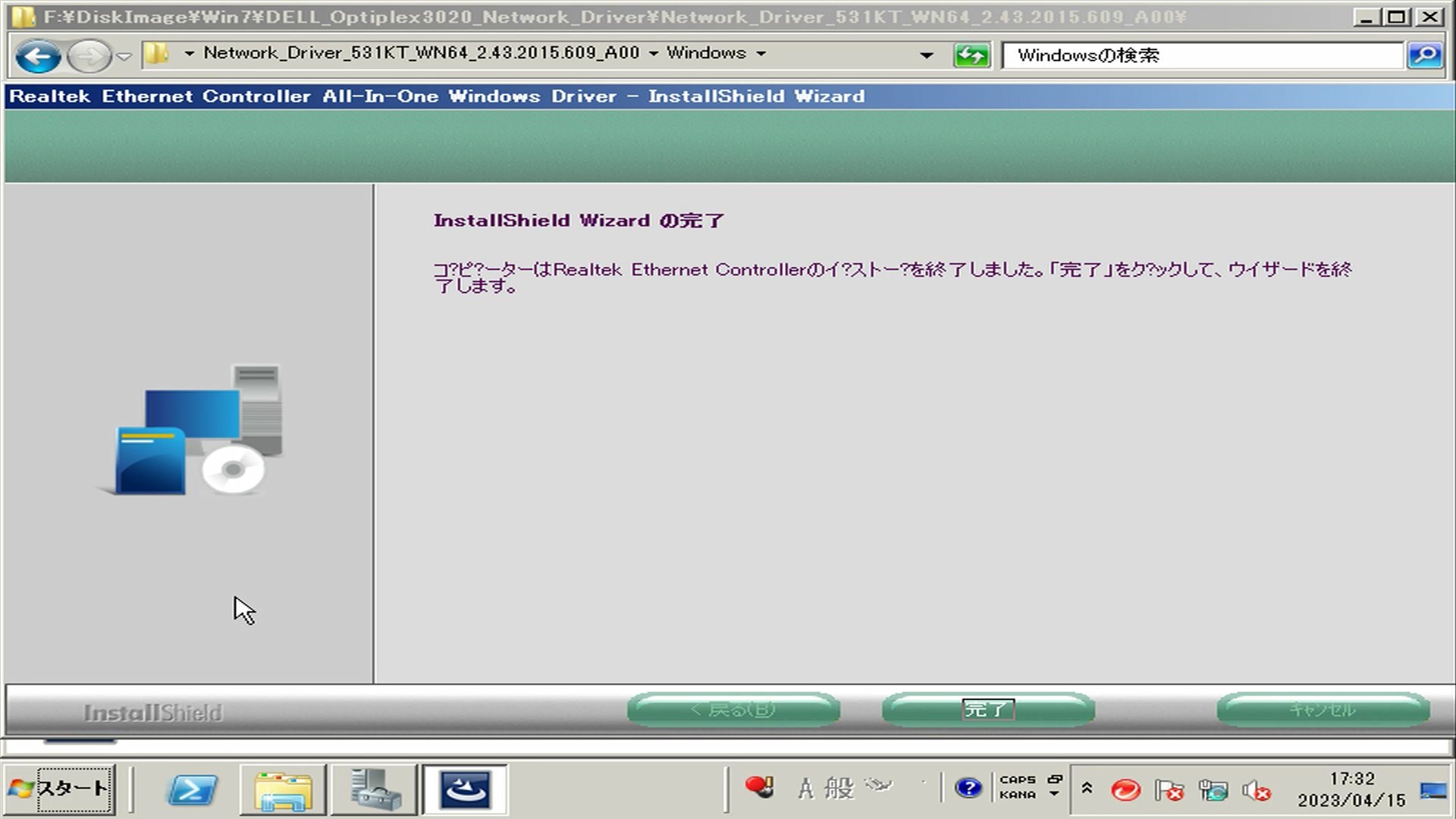This screenshot has height=819, width=1456.
Task: Open the recent pages dropdown arrow
Action: click(124, 56)
